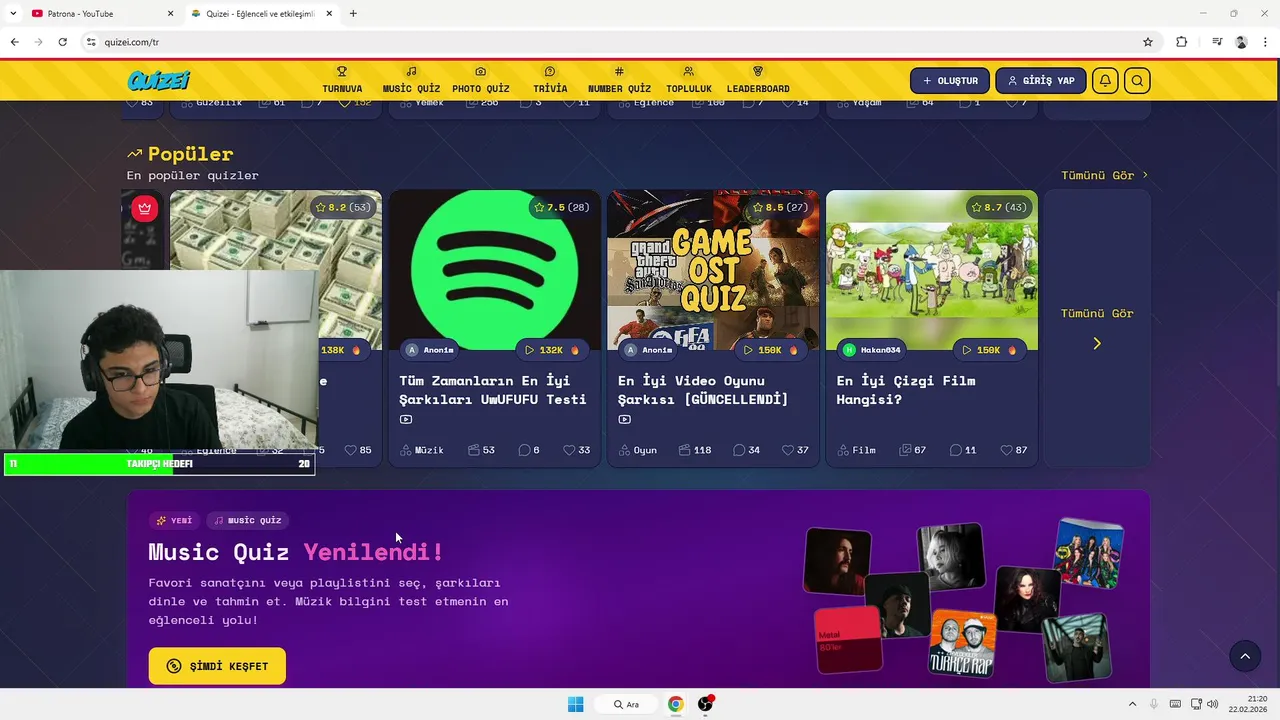Viewport: 1280px width, 720px height.
Task: Open the cartoon quiz thumbnail
Action: (x=932, y=270)
